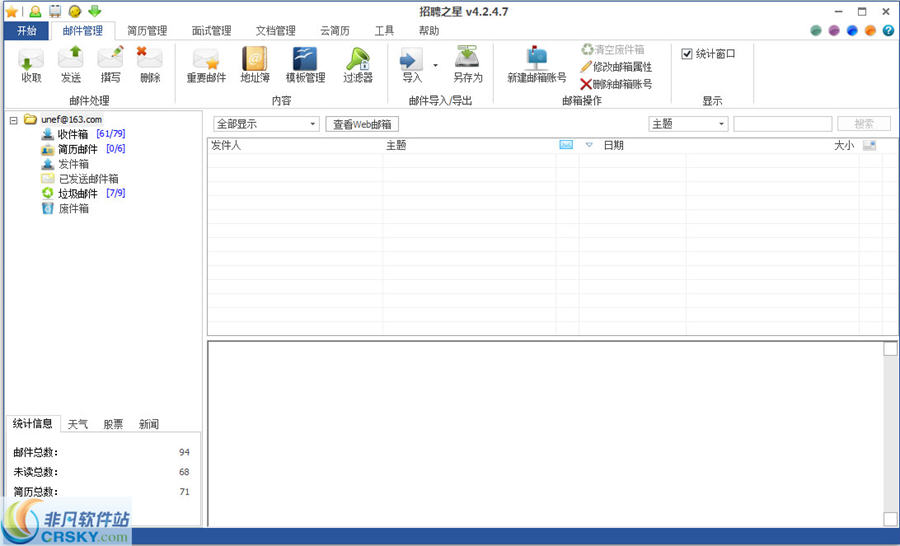The height and width of the screenshot is (546, 900).
Task: Click the sort arrow in the mail header
Action: click(x=589, y=145)
